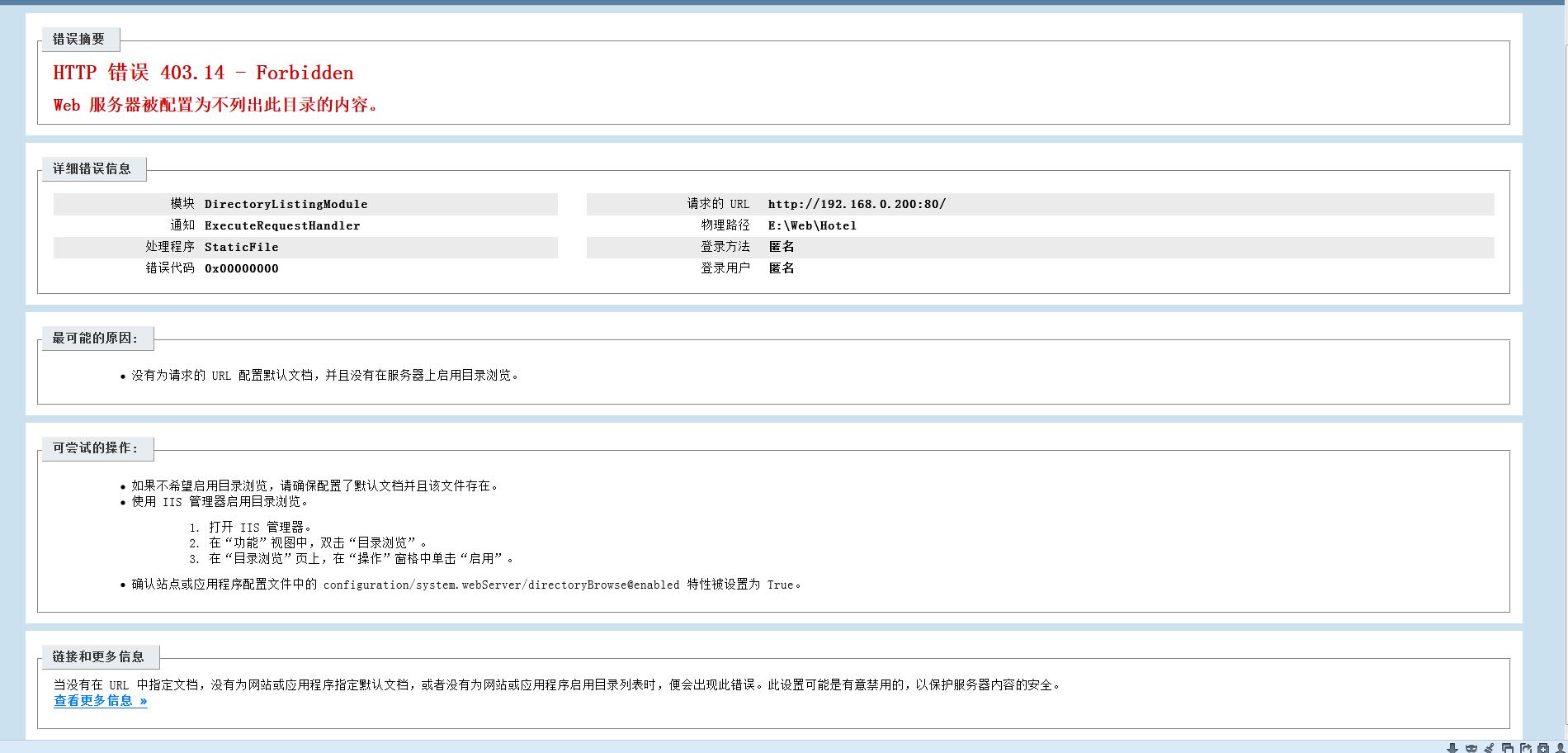Select the ExecuteRequestHandler notification value
This screenshot has width=1568, height=753.
point(282,225)
